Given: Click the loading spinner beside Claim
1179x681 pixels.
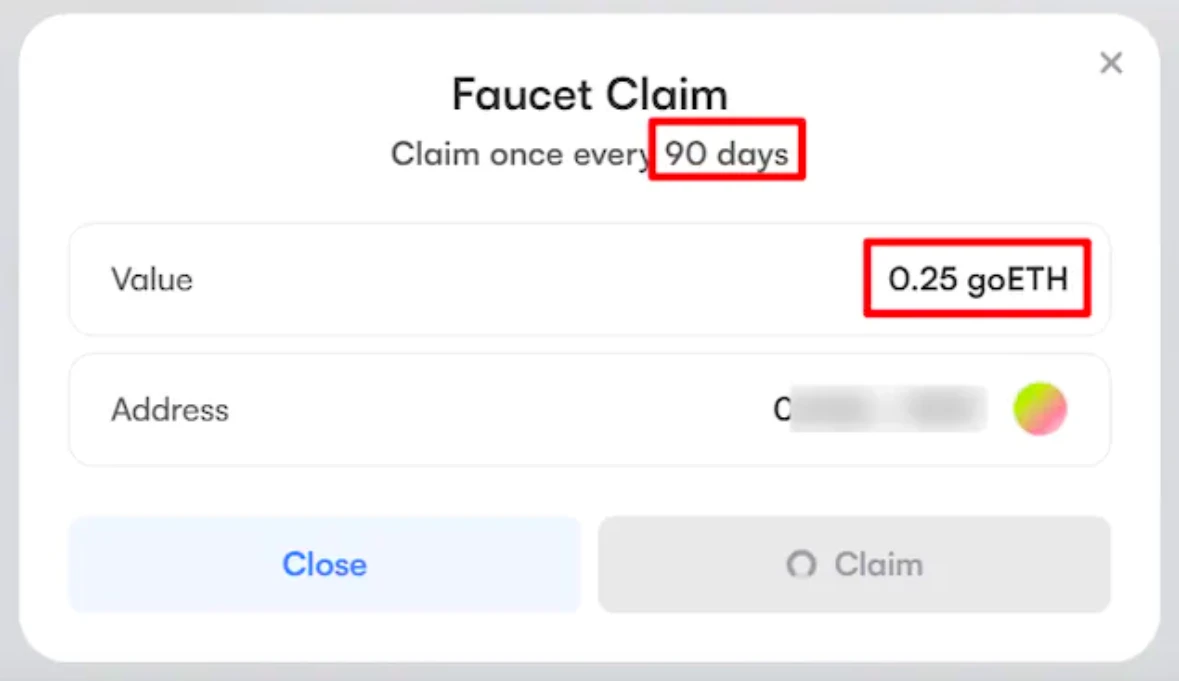Looking at the screenshot, I should (x=801, y=565).
